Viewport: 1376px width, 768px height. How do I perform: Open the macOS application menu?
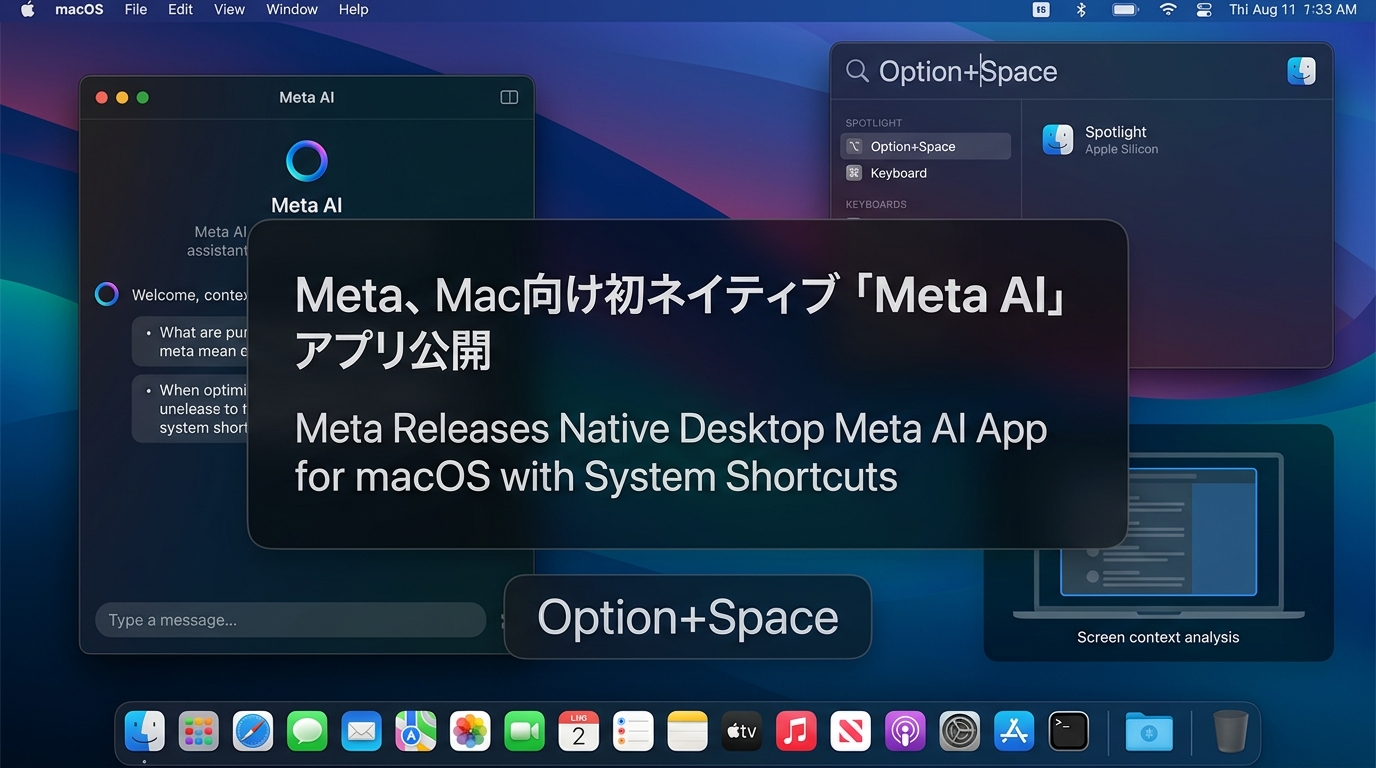coord(79,10)
